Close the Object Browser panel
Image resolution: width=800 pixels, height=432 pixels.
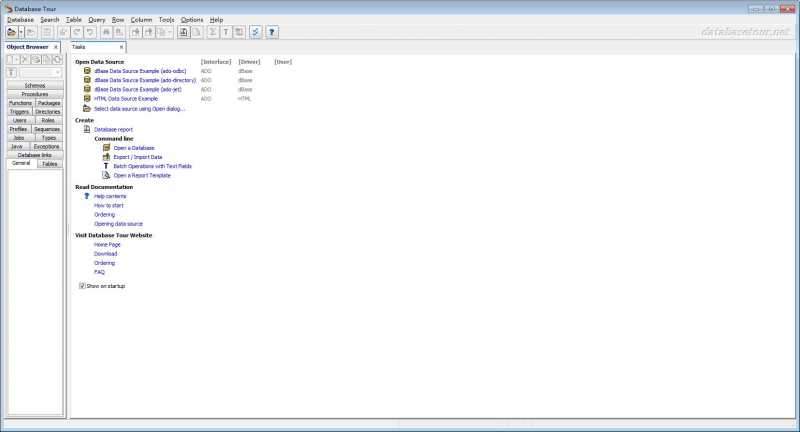56,47
